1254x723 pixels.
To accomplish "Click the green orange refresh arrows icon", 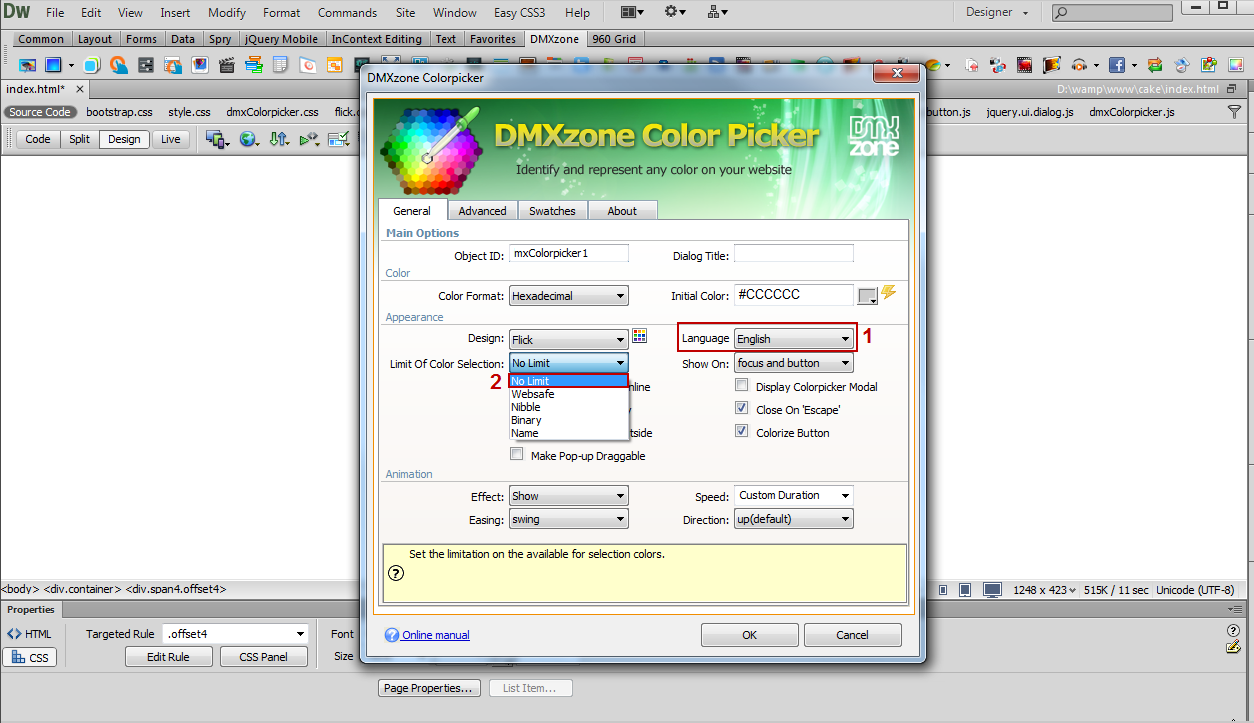I will [1155, 65].
